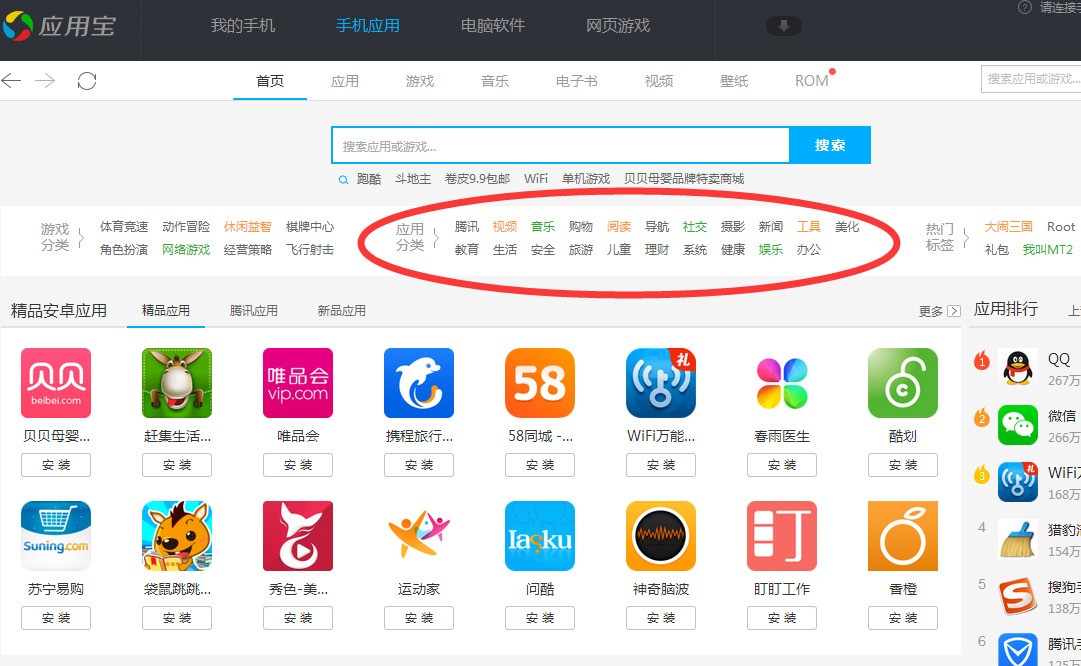Go back with the left arrow

11,81
